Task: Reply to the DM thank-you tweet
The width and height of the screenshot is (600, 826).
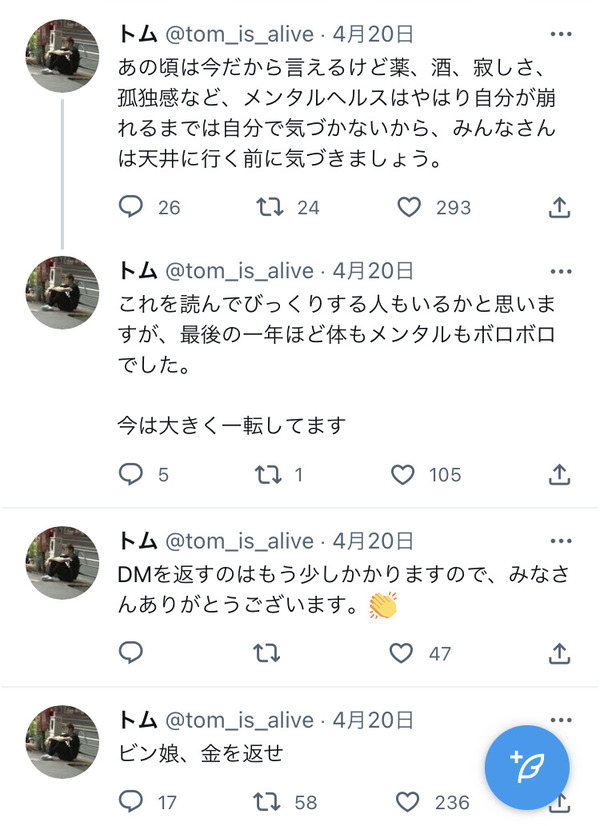Action: 131,654
